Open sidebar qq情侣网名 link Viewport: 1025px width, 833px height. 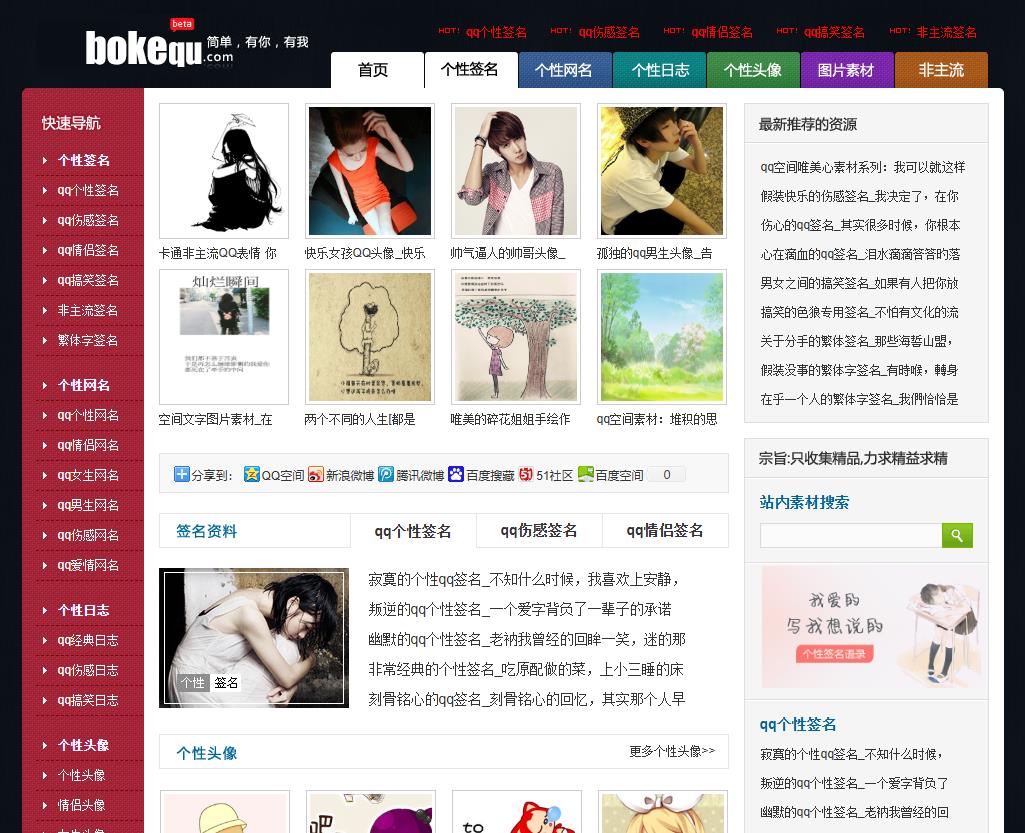point(88,445)
